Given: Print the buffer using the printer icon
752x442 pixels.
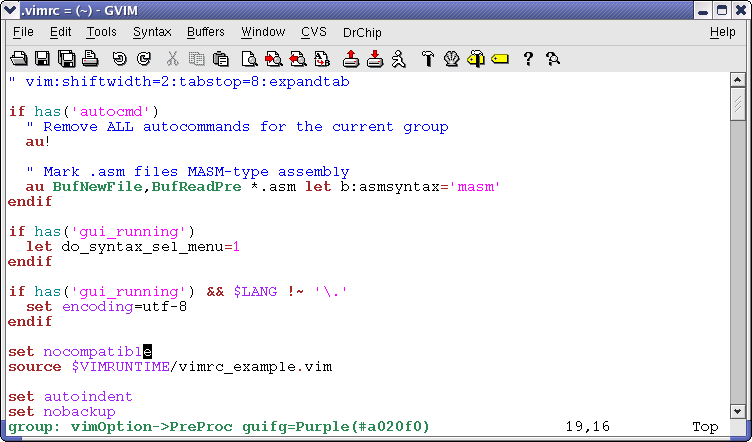Looking at the screenshot, I should pos(90,59).
